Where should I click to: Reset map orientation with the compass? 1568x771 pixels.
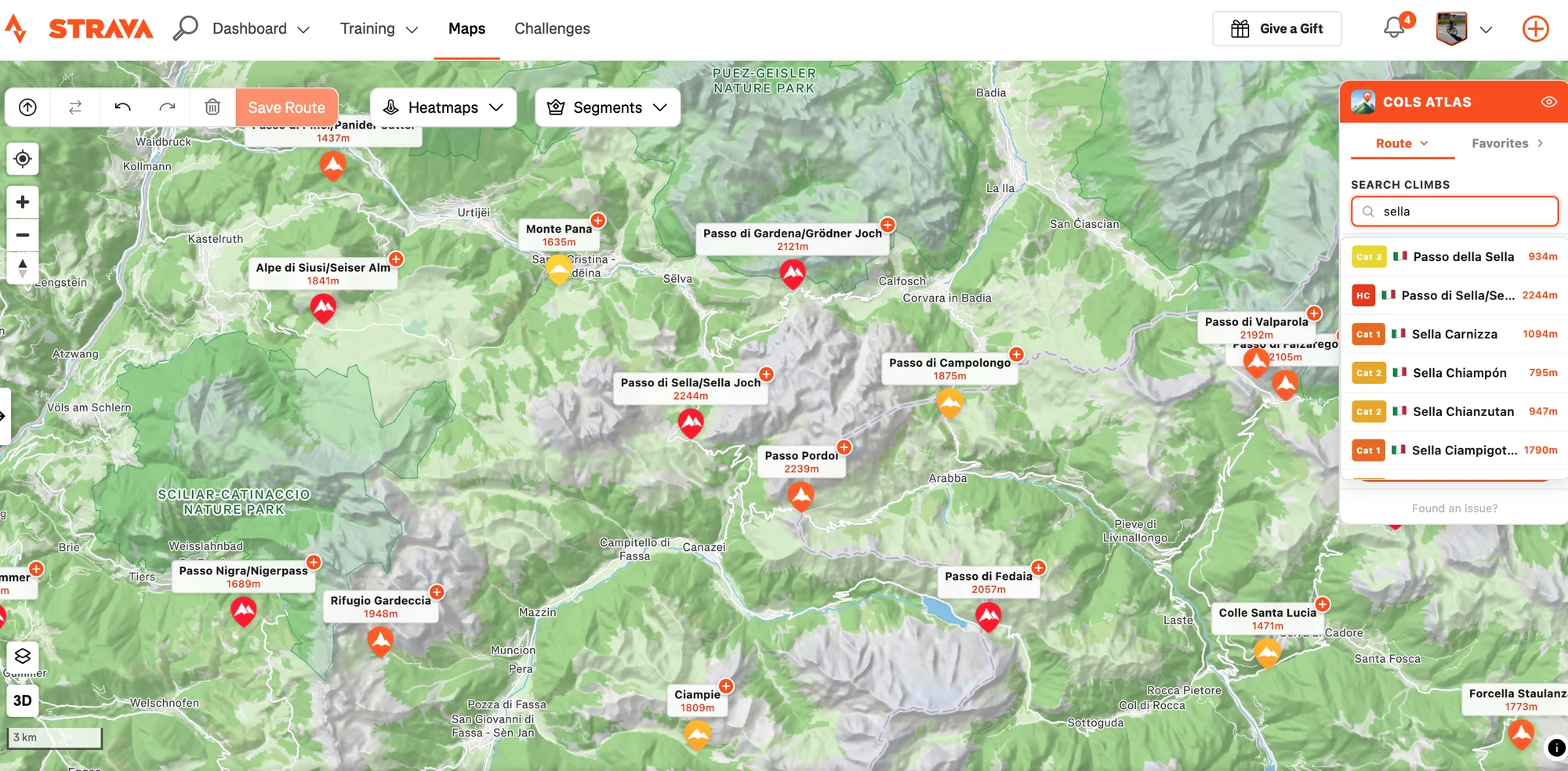(23, 268)
